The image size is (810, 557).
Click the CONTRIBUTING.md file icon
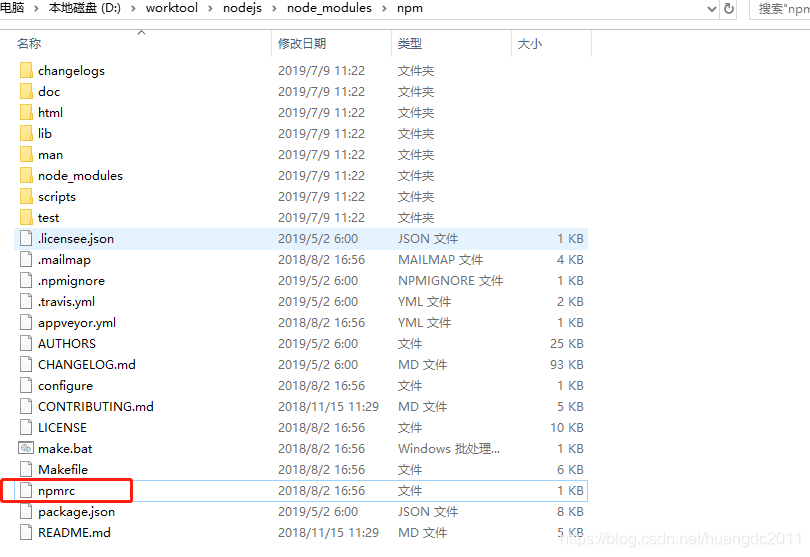click(26, 407)
